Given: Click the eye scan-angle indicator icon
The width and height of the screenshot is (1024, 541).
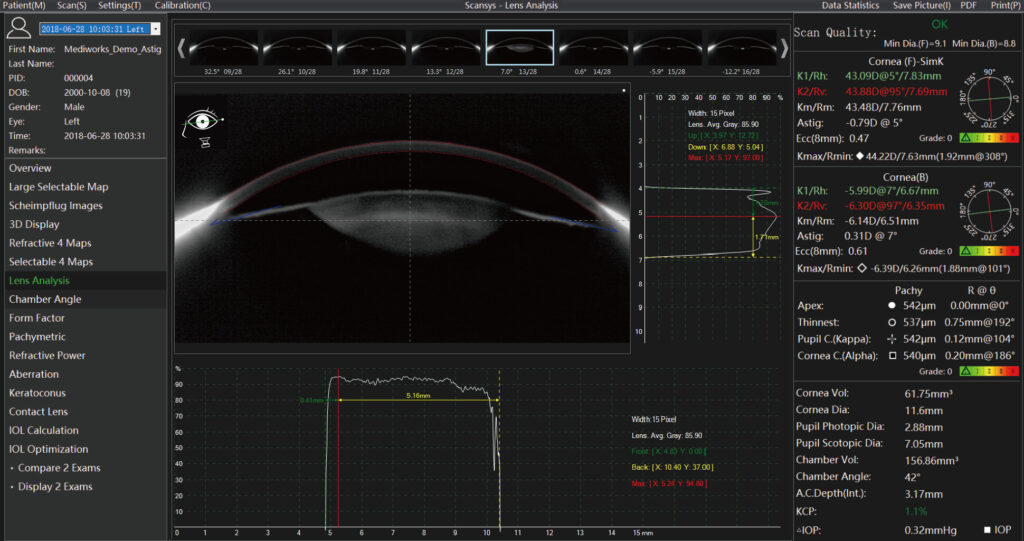Looking at the screenshot, I should [x=202, y=126].
